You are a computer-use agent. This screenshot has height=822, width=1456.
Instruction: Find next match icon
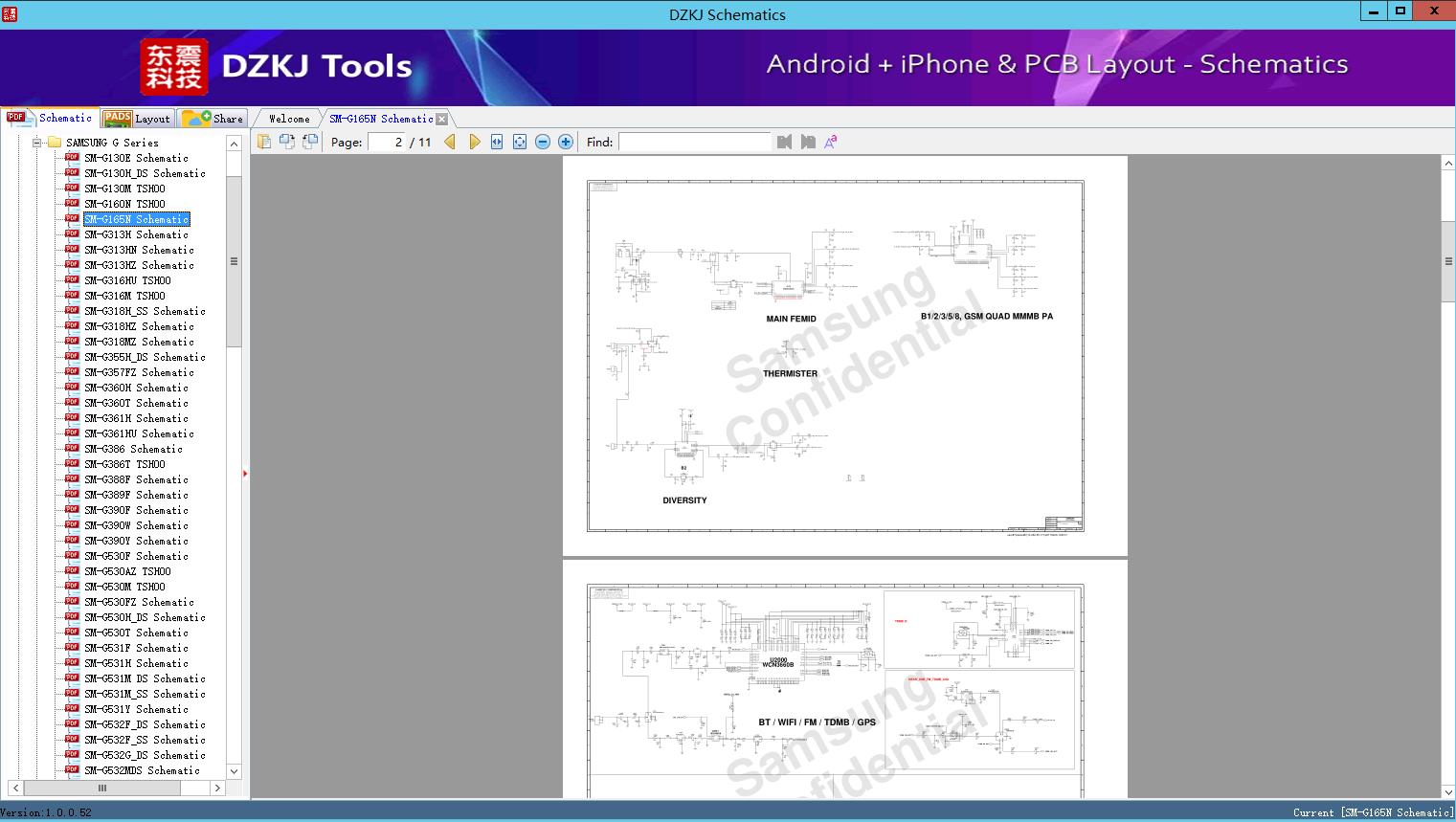tap(808, 142)
